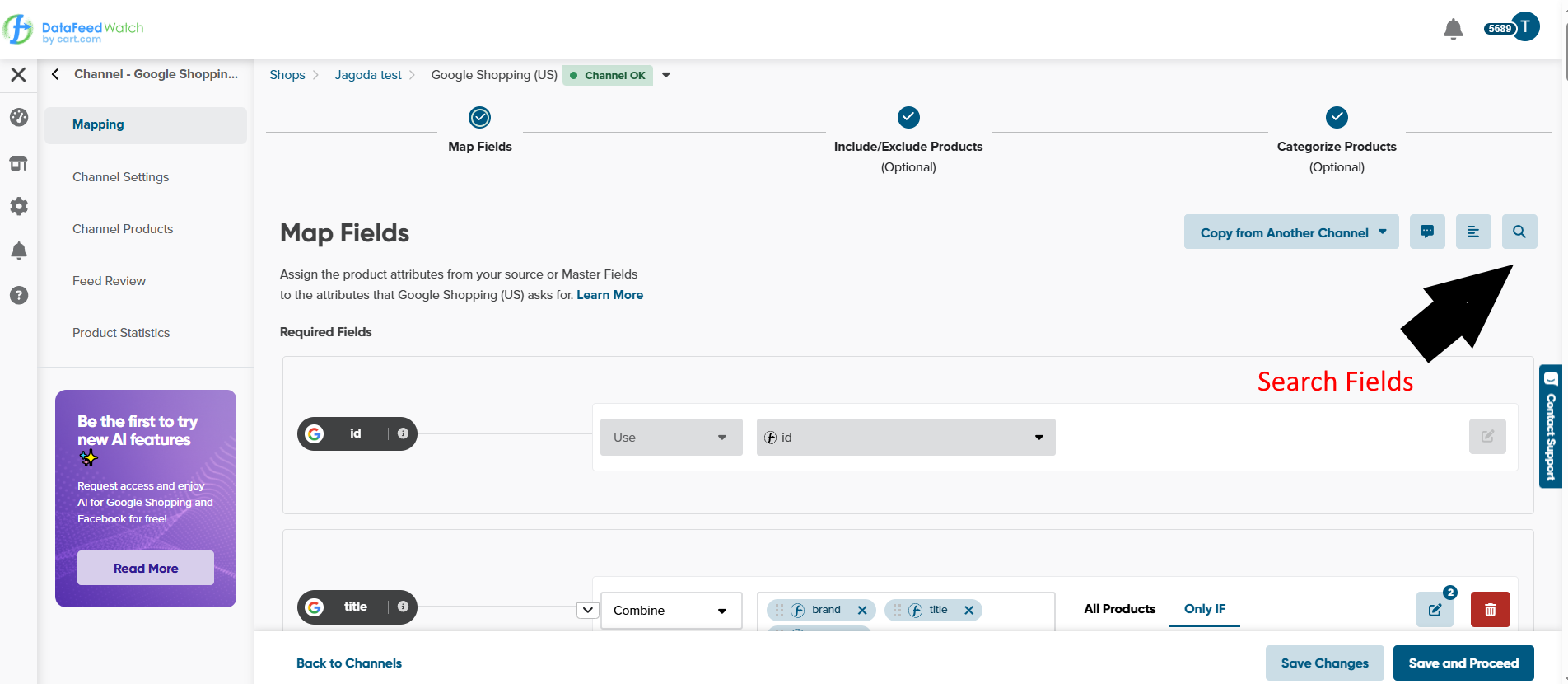
Task: Follow the Learn More link
Action: click(609, 295)
